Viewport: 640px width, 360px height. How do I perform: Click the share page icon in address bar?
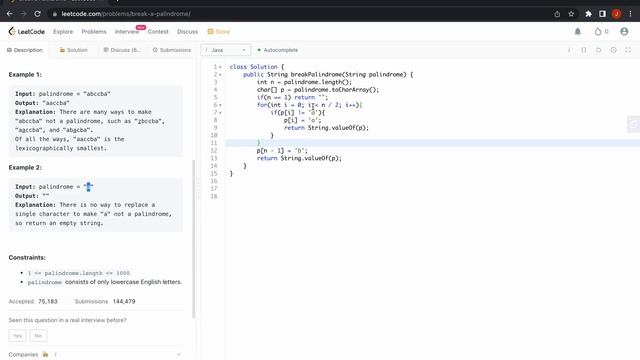click(557, 14)
